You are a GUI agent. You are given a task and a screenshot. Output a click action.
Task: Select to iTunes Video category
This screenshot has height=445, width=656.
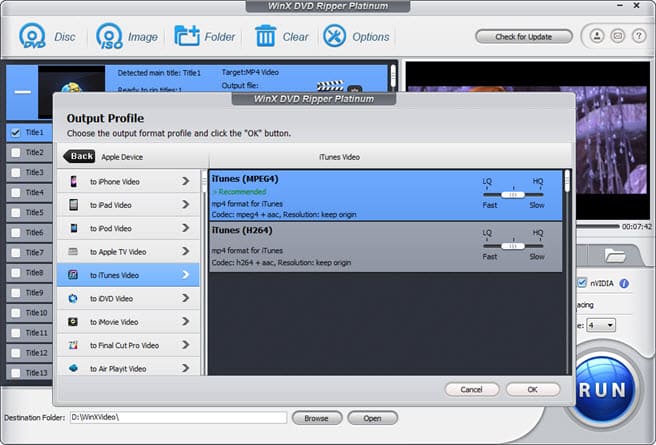click(128, 275)
